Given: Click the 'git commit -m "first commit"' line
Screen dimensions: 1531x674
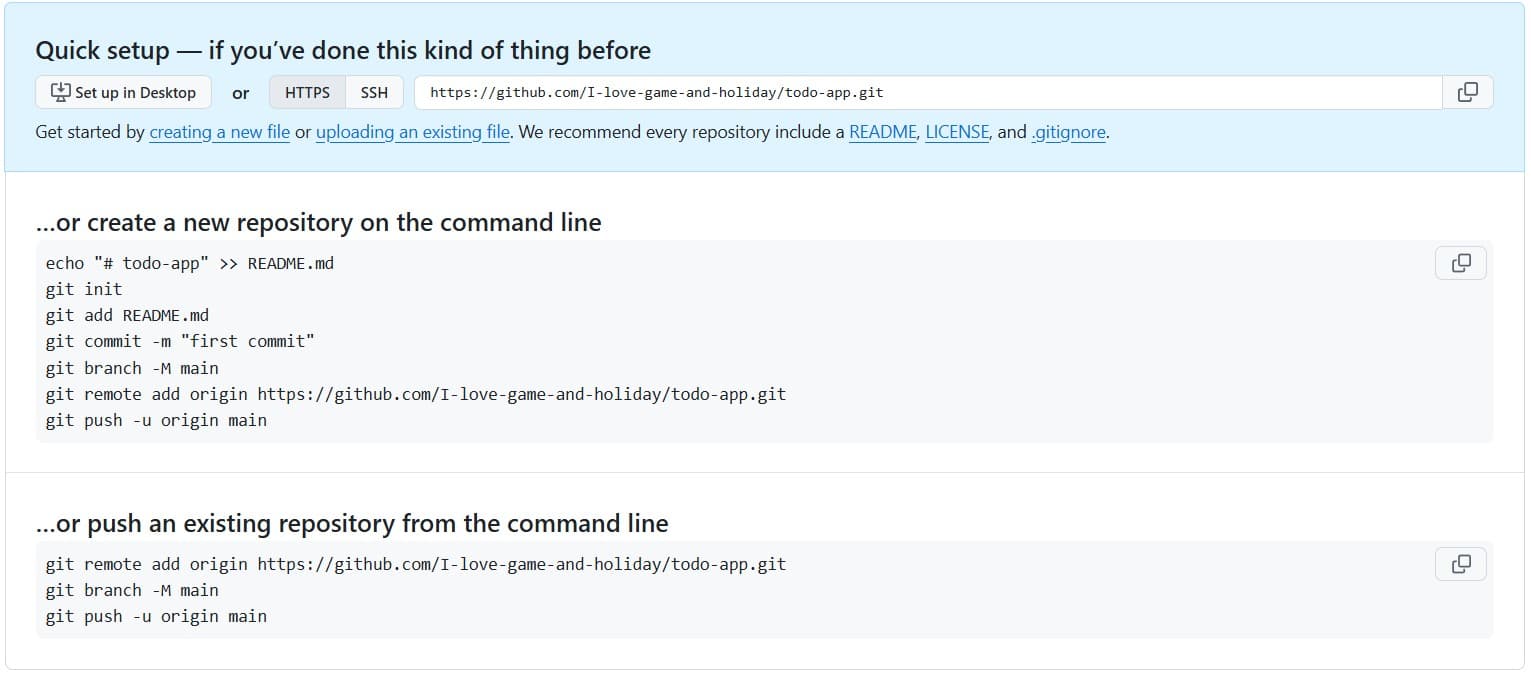Looking at the screenshot, I should [x=180, y=341].
